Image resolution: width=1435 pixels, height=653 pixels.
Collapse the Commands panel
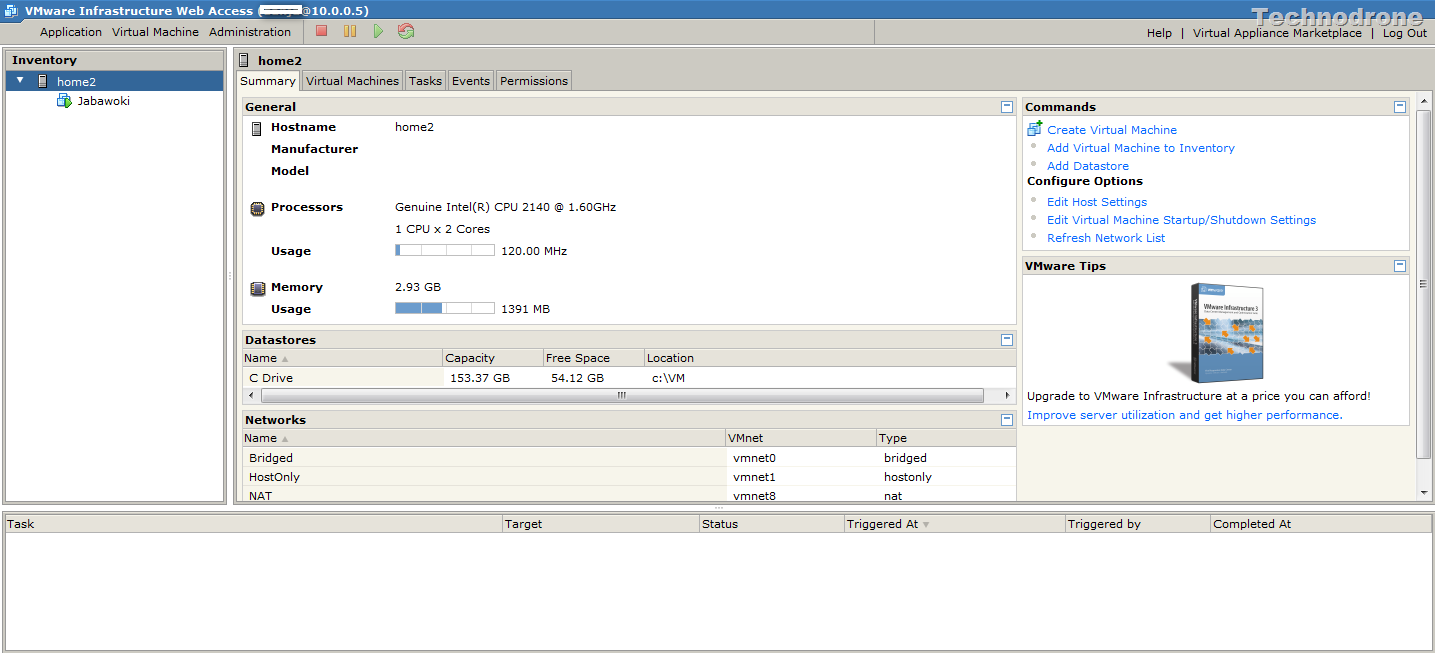click(1400, 106)
